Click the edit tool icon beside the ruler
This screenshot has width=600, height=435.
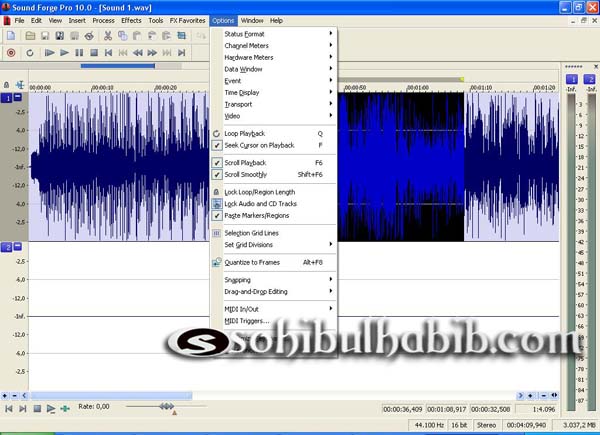[x=20, y=85]
